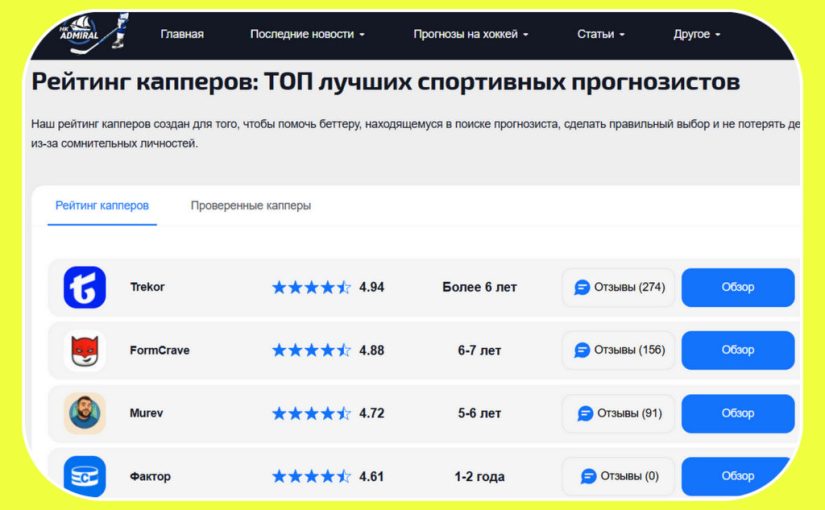
Task: Open the FormCrave fox mask icon
Action: (85, 351)
